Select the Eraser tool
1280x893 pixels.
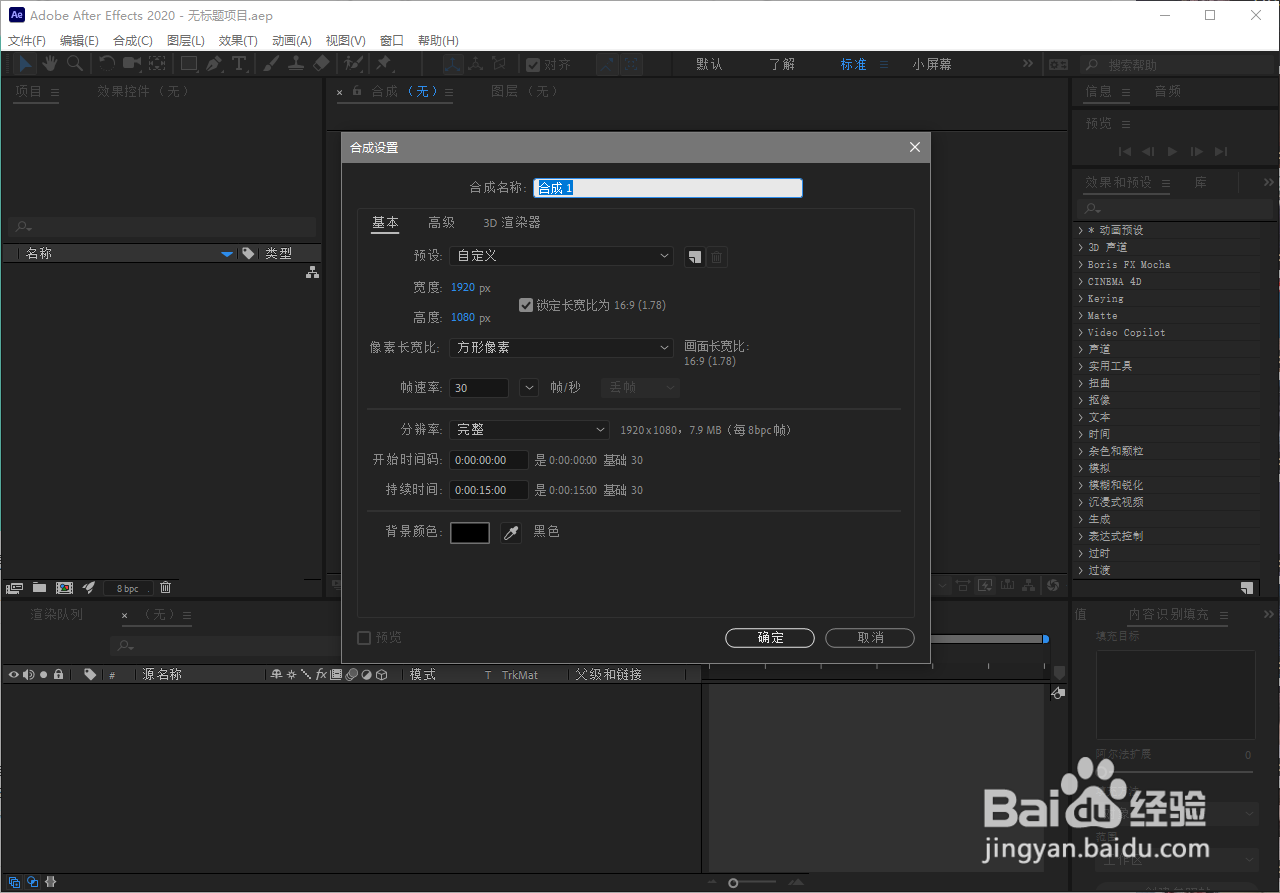coord(321,63)
